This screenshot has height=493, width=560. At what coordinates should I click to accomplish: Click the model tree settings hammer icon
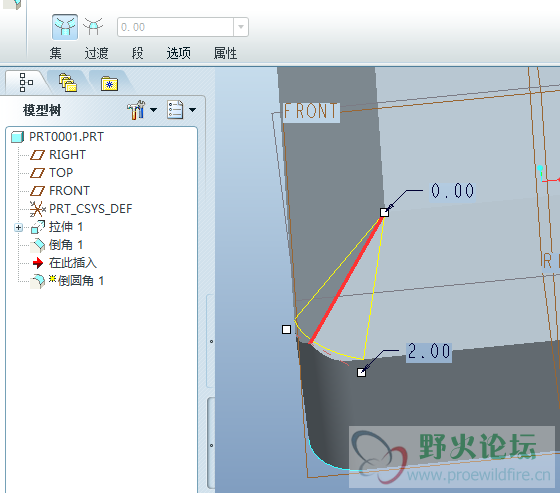coord(136,110)
